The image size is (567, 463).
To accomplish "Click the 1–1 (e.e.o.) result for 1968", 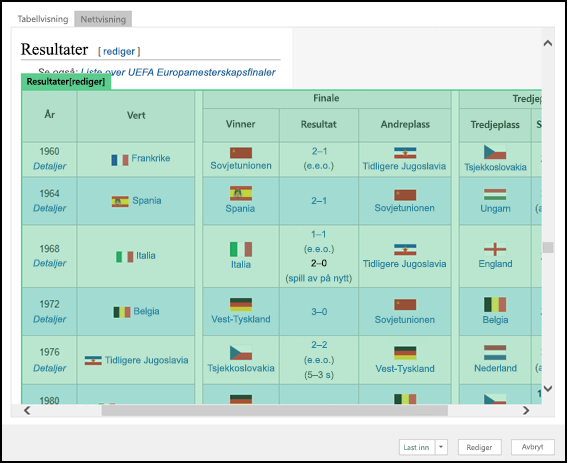I will (319, 242).
